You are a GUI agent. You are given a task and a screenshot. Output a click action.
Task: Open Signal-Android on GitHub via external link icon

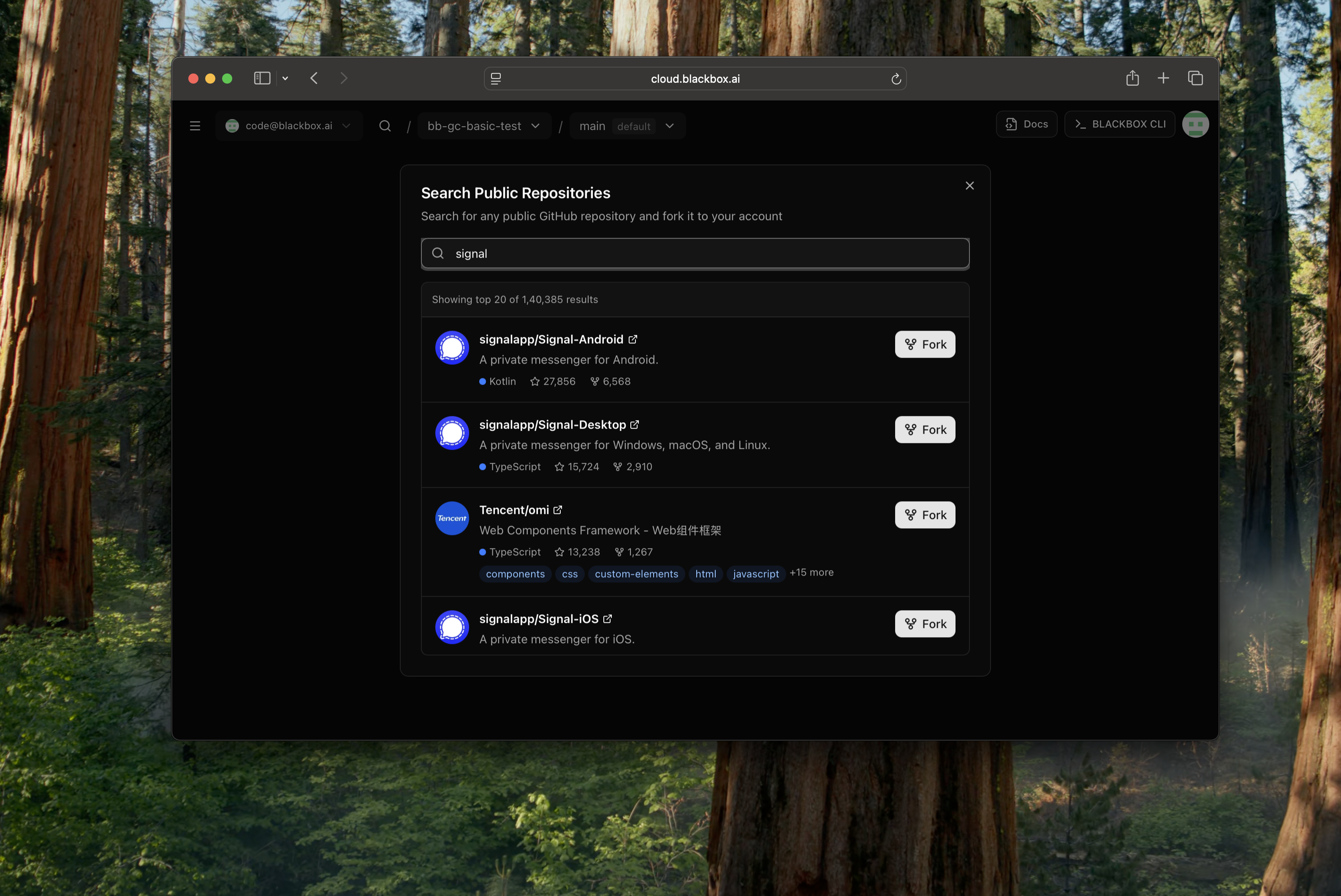point(632,339)
